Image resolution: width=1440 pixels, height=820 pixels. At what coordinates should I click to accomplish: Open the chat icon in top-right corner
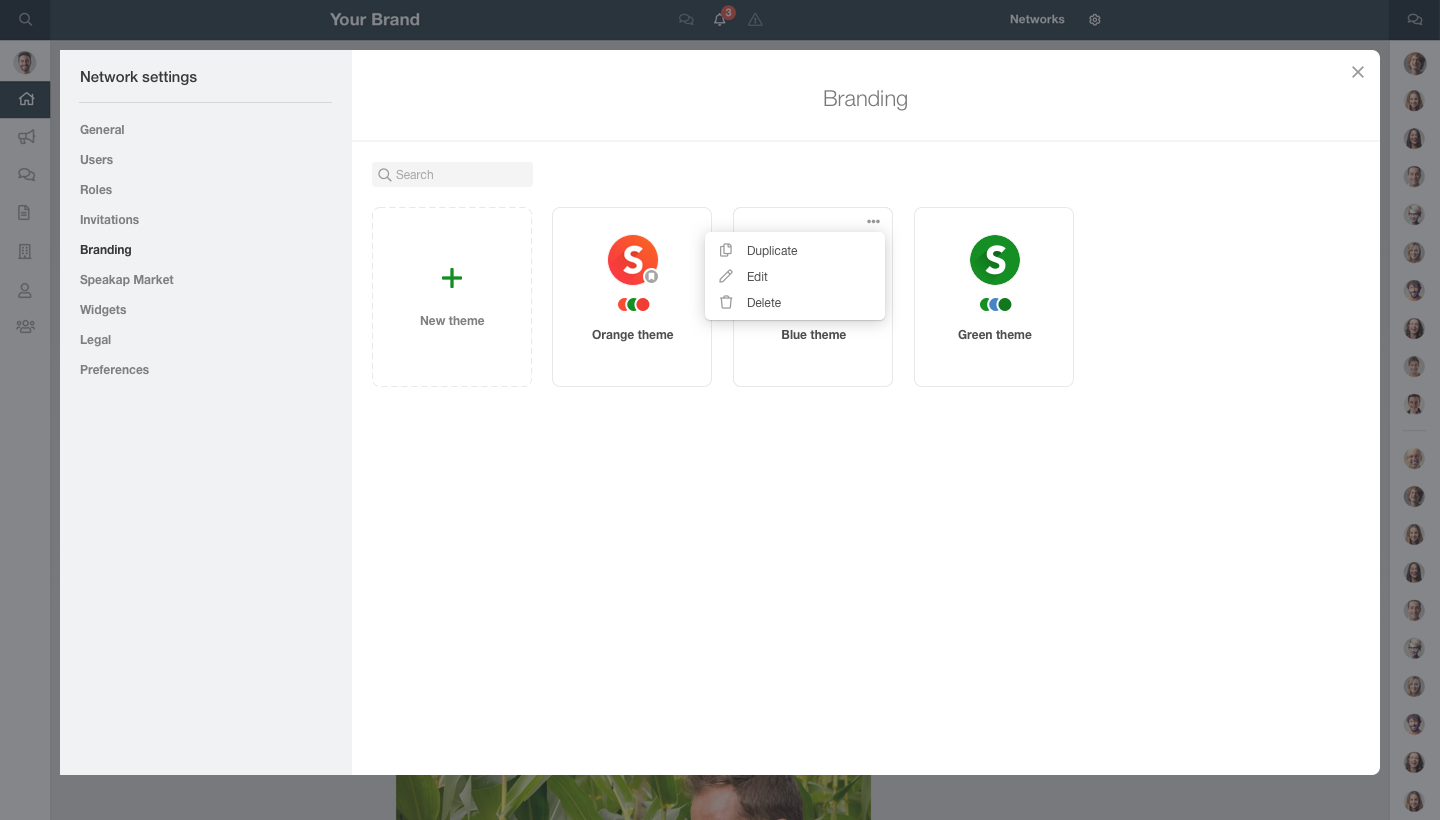pyautogui.click(x=1415, y=19)
